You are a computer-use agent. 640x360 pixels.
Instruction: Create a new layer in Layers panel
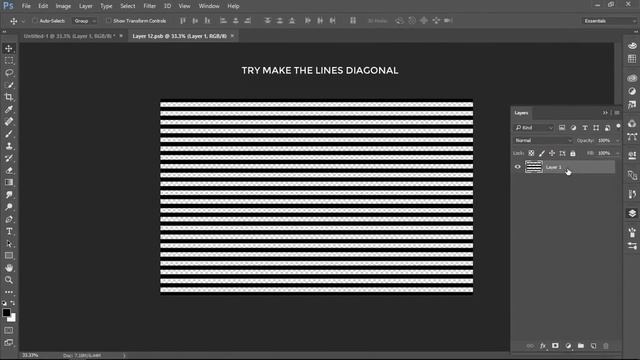click(593, 346)
